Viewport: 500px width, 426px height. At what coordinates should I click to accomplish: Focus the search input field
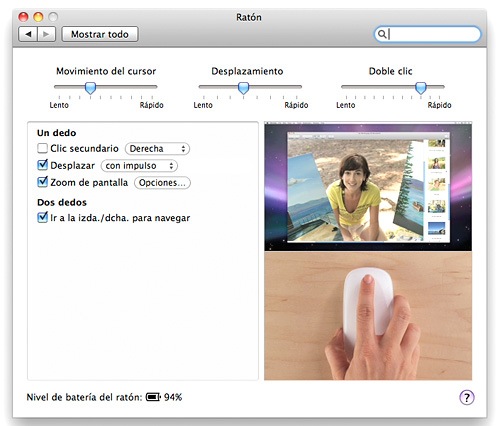coord(428,34)
